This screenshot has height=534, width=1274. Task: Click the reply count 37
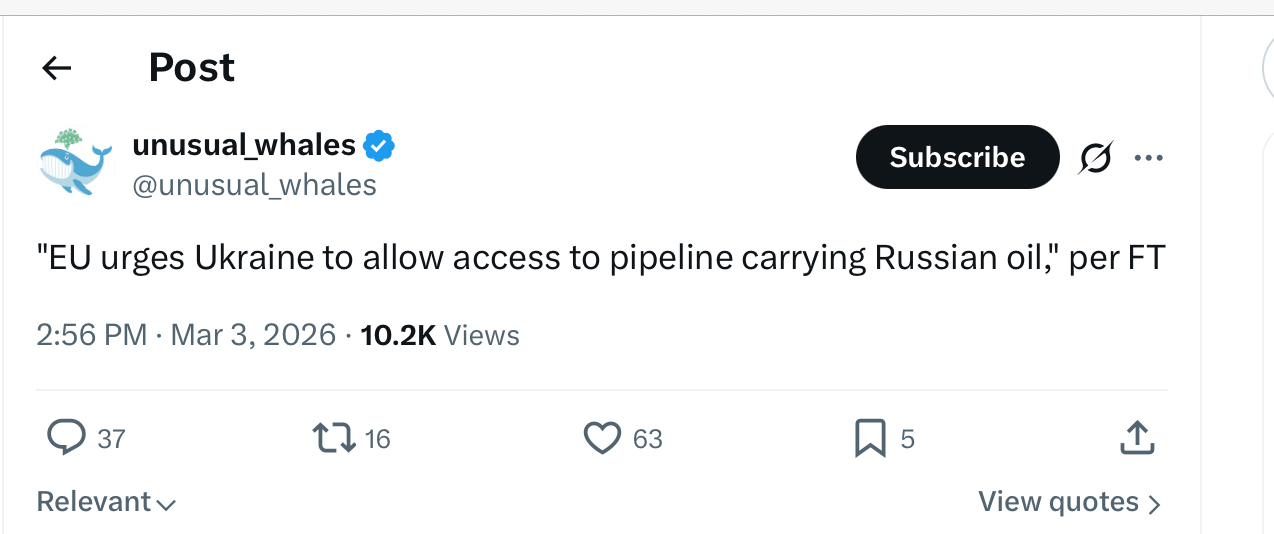point(111,439)
